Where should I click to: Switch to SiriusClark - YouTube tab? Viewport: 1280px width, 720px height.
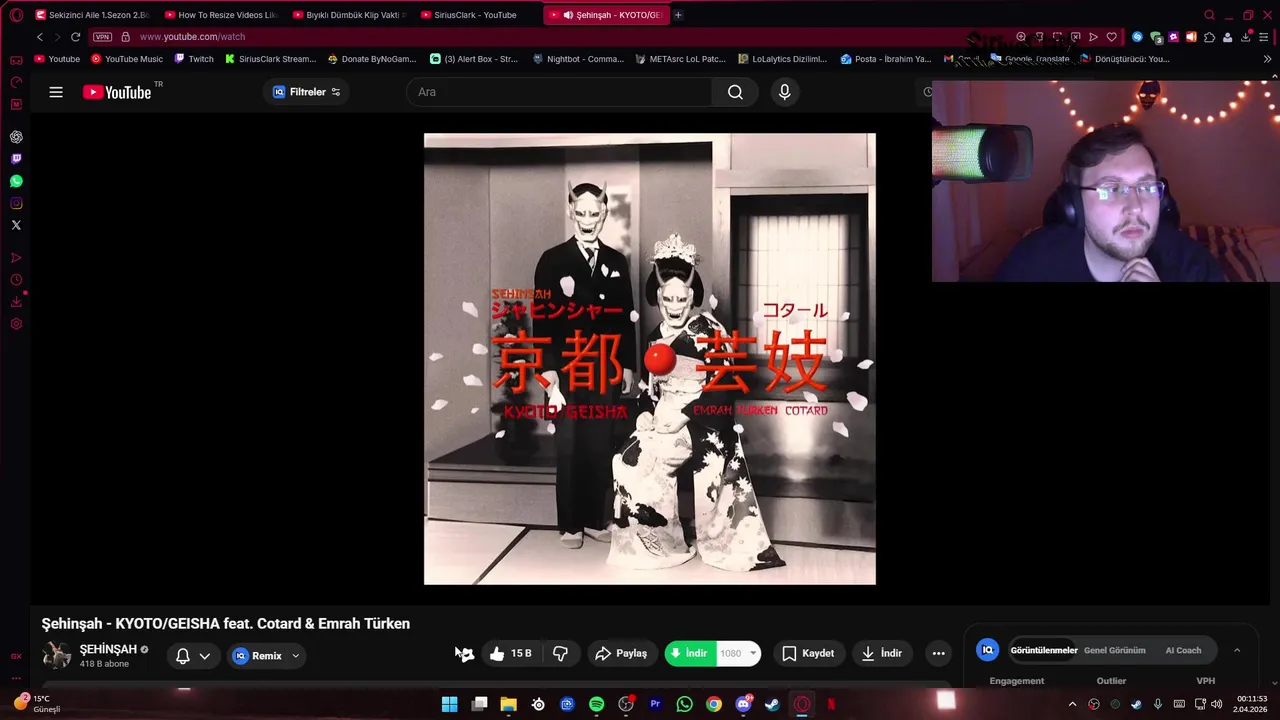tap(475, 15)
